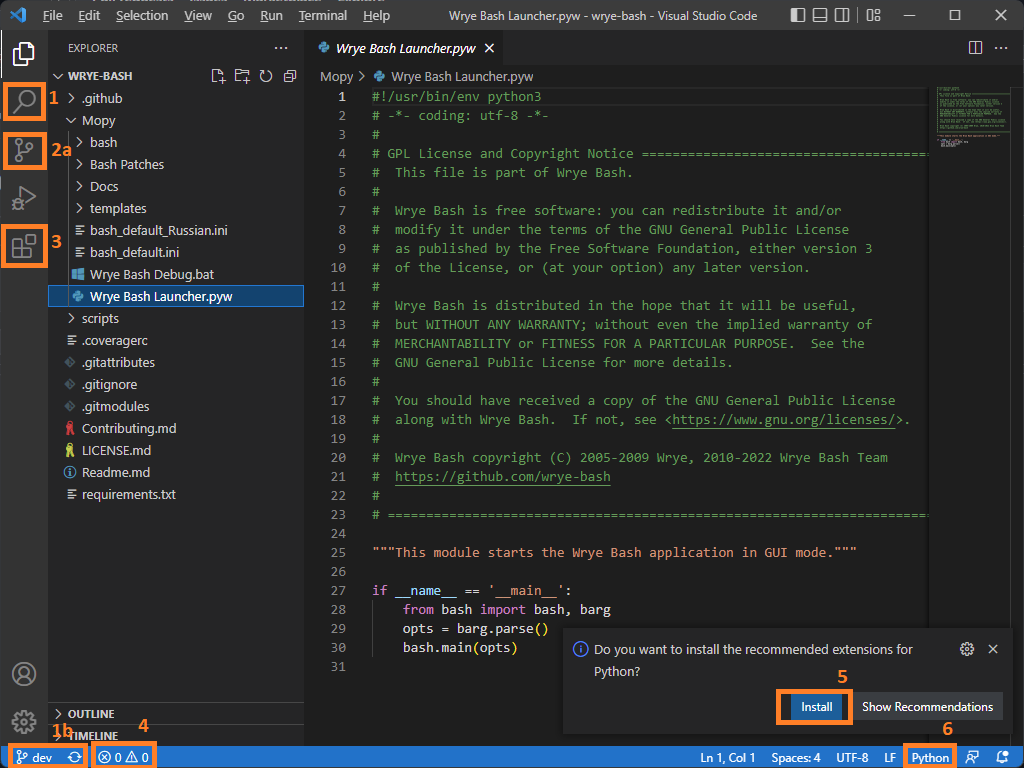Click the New File icon in Explorer
Screen dimensions: 1024x768
(218, 76)
